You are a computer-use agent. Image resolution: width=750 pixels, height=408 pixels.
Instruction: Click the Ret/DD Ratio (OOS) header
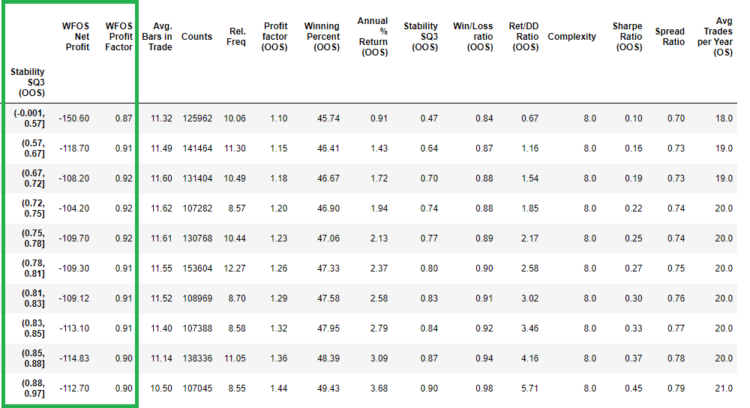point(524,36)
